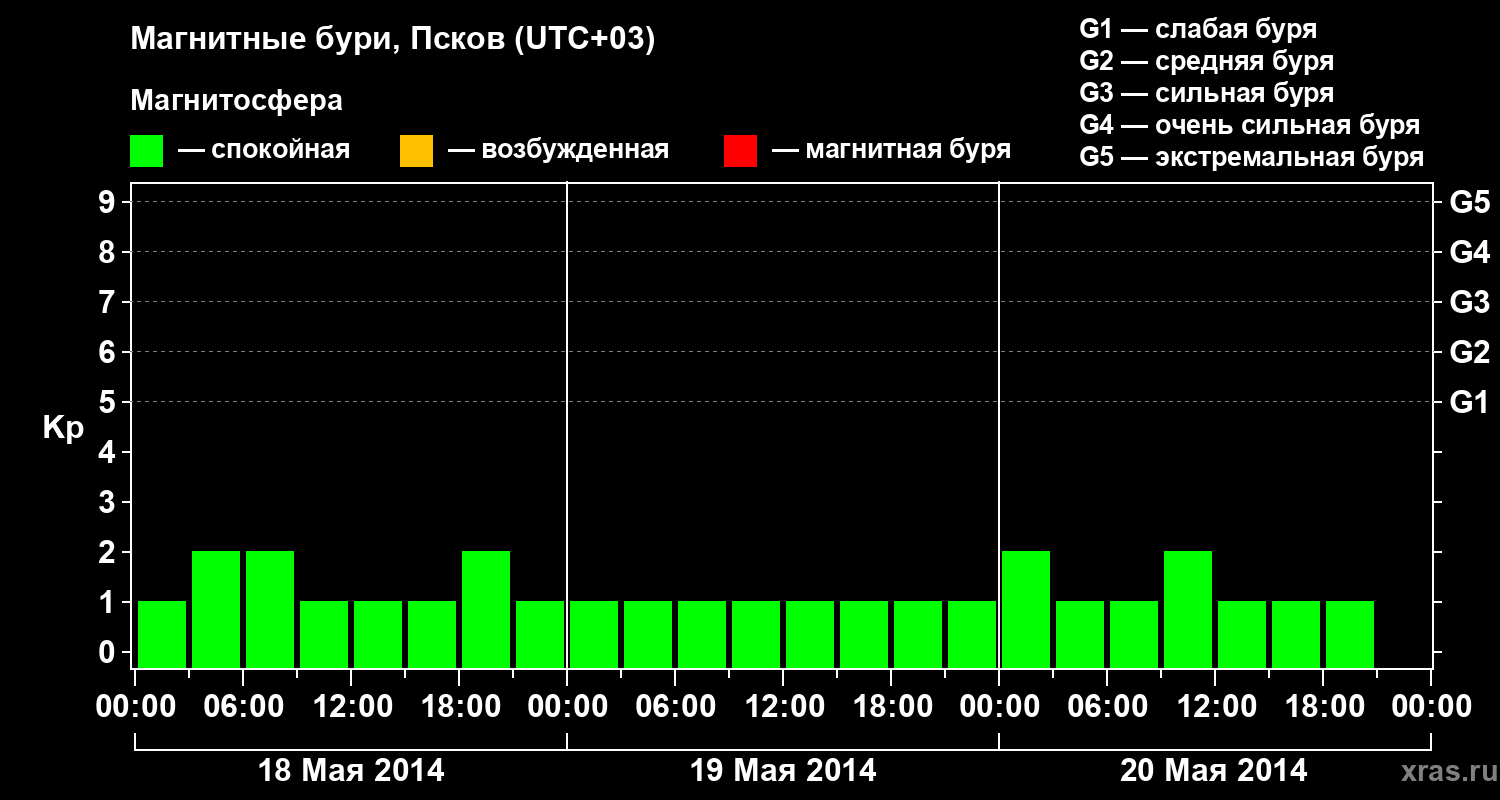Viewport: 1500px width, 800px height.
Task: Click the '— возбужденная' legend label
Action: [x=558, y=150]
